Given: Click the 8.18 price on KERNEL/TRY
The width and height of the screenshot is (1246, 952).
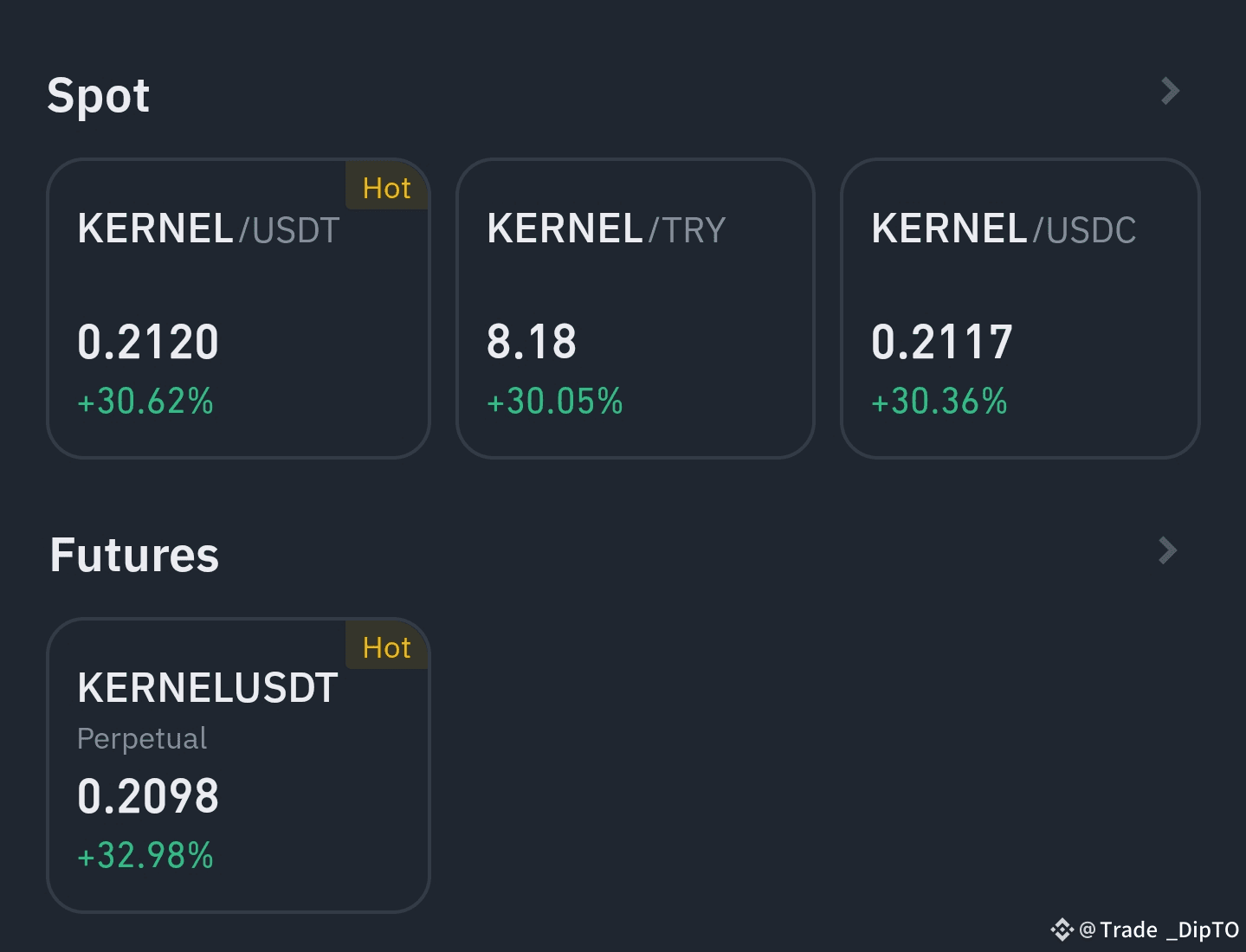Looking at the screenshot, I should pyautogui.click(x=532, y=342).
